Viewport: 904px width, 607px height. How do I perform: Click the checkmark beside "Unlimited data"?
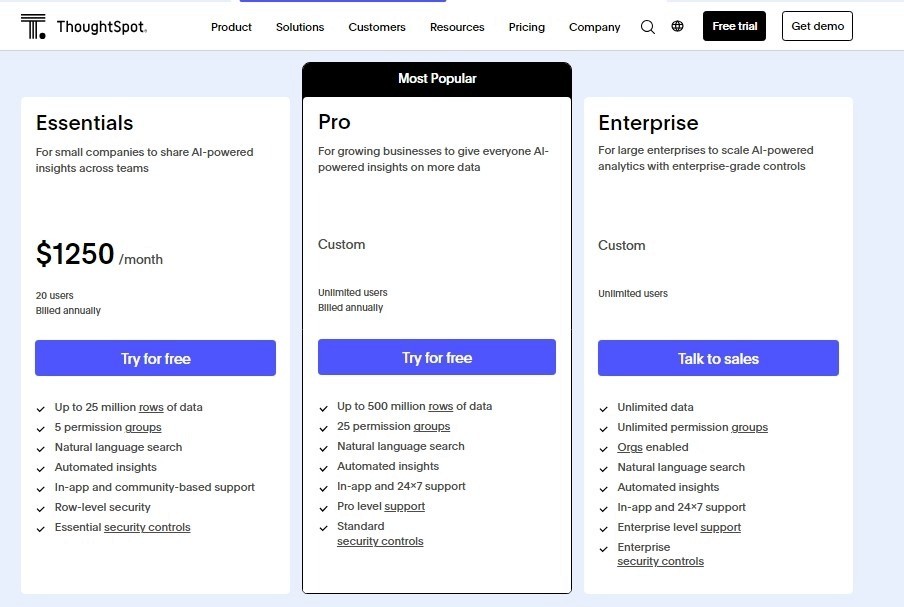[x=604, y=407]
